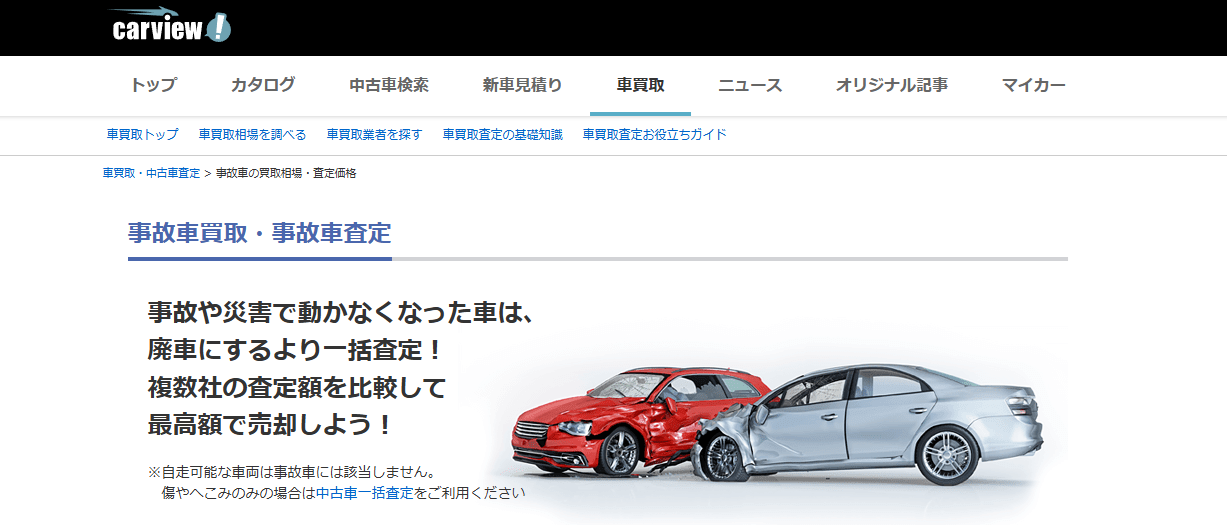This screenshot has height=525, width=1227.
Task: Go to the マイカー tab
Action: pos(1034,85)
